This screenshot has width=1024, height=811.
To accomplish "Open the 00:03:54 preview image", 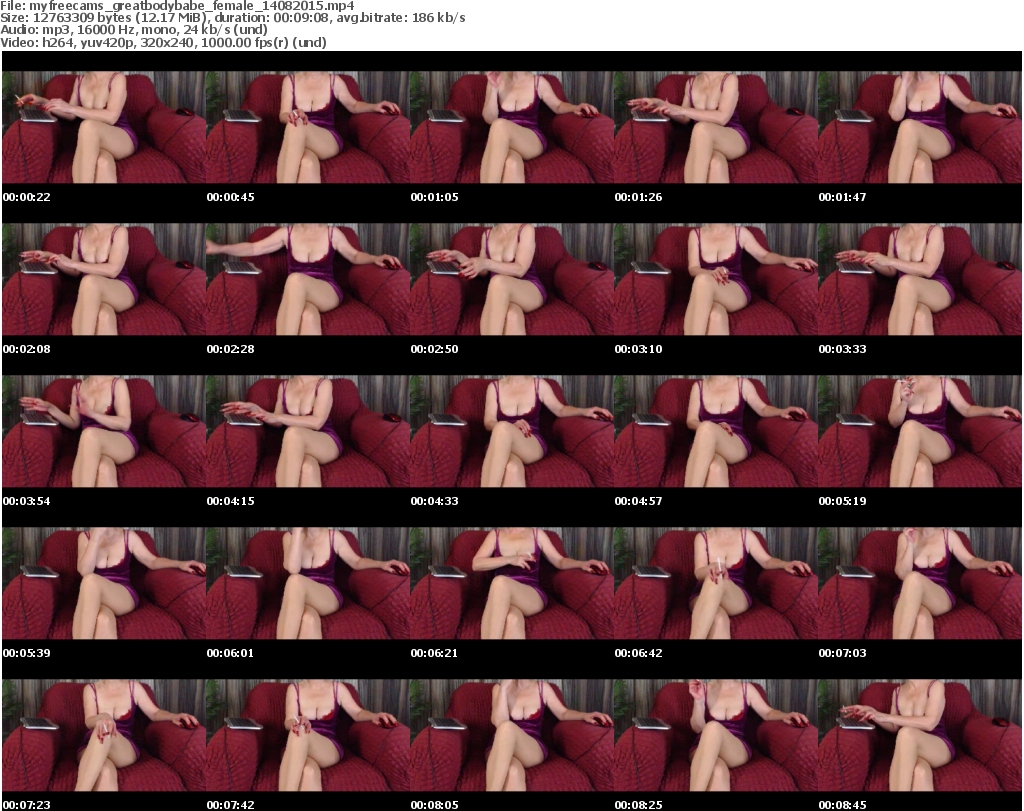I will coord(104,432).
